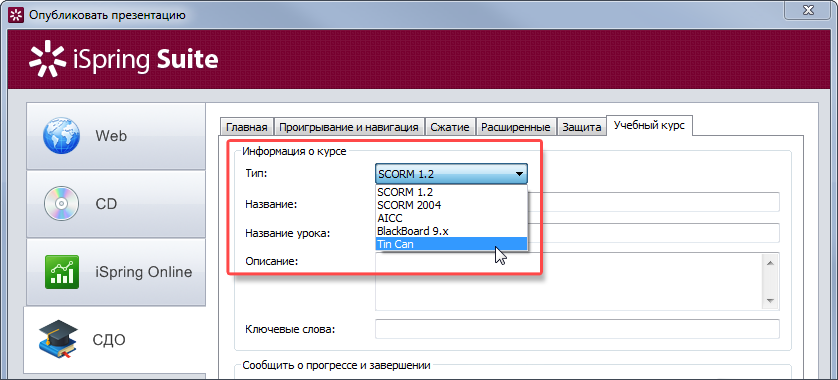Click the description scrollbar up arrow

coord(770,262)
